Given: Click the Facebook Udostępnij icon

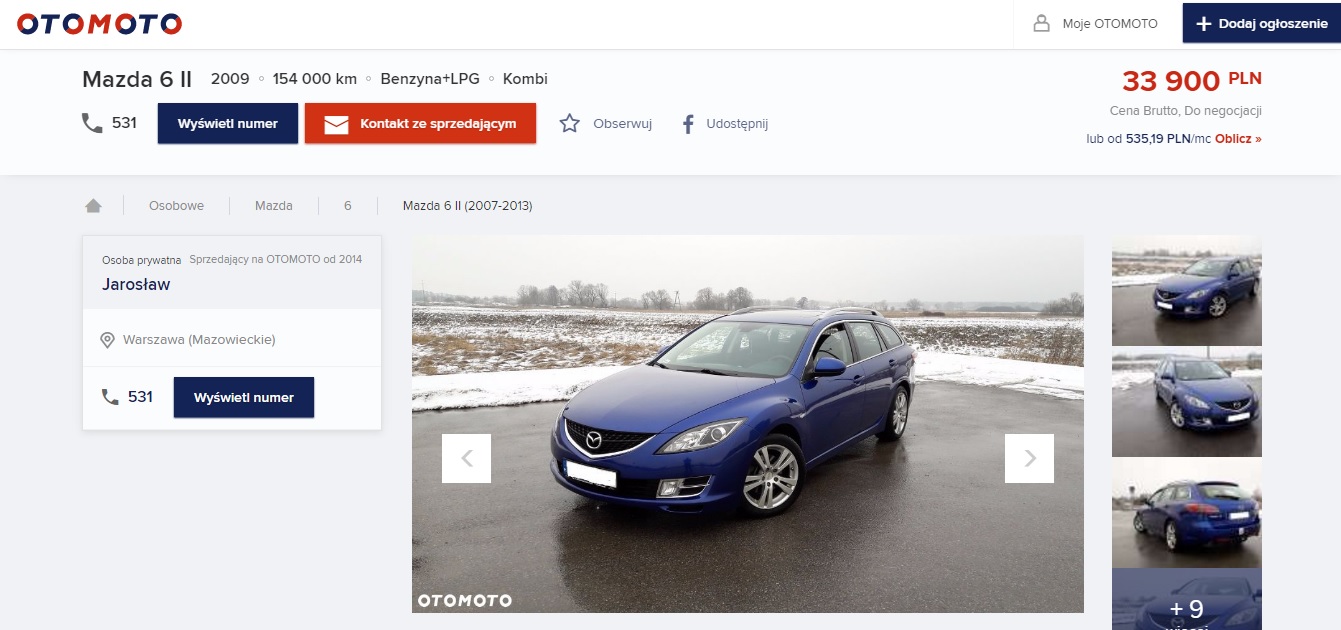Looking at the screenshot, I should pyautogui.click(x=688, y=124).
